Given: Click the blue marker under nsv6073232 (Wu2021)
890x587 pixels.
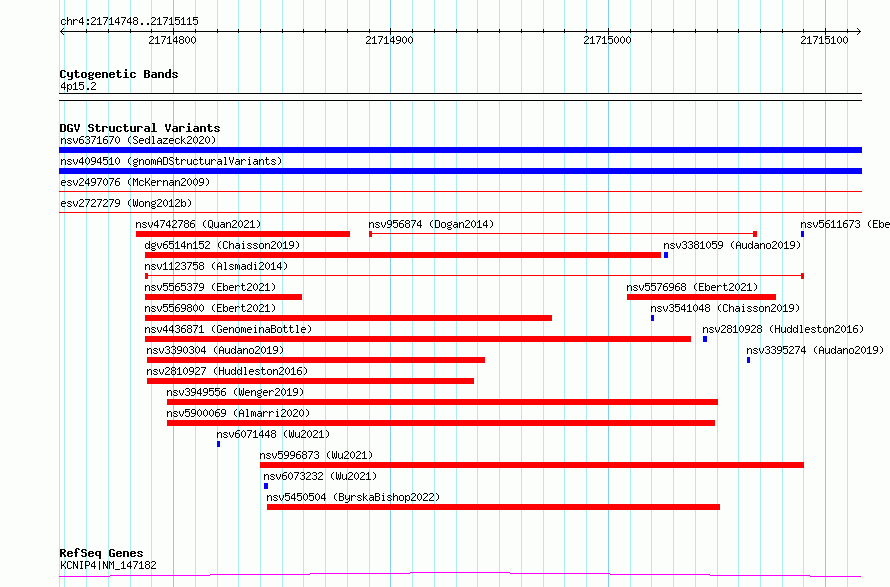Looking at the screenshot, I should pyautogui.click(x=266, y=486).
